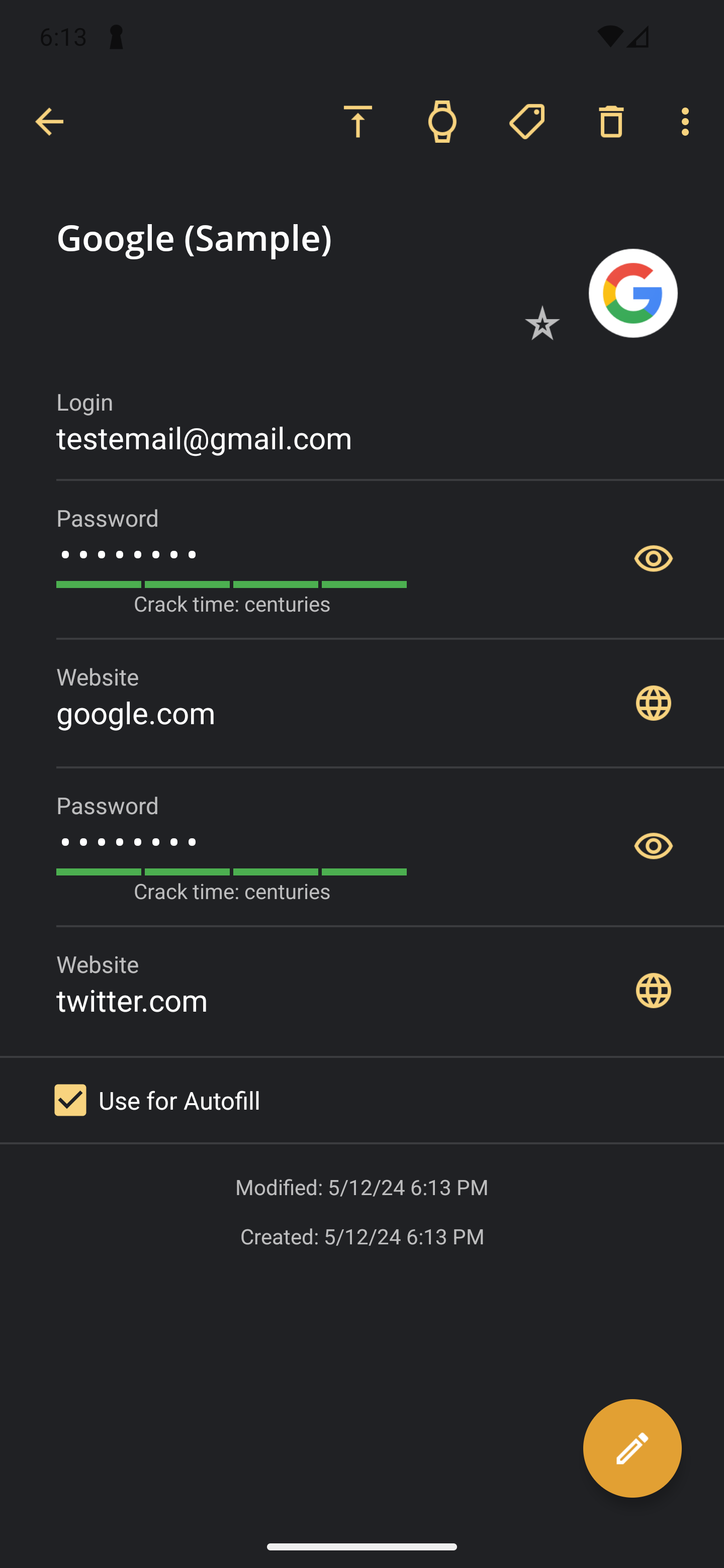Uncheck the Use for Autofill checkbox
Image resolution: width=724 pixels, height=1568 pixels.
pos(70,1100)
